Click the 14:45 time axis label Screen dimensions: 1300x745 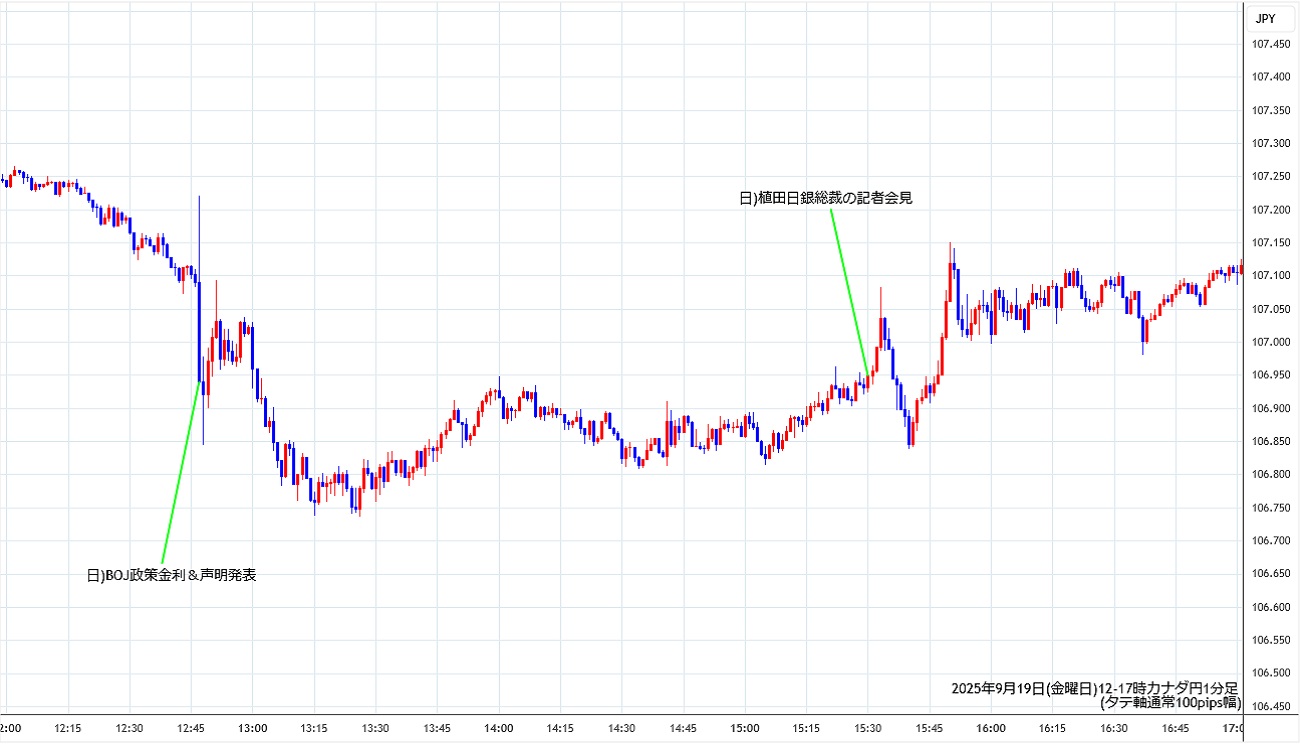coord(683,729)
